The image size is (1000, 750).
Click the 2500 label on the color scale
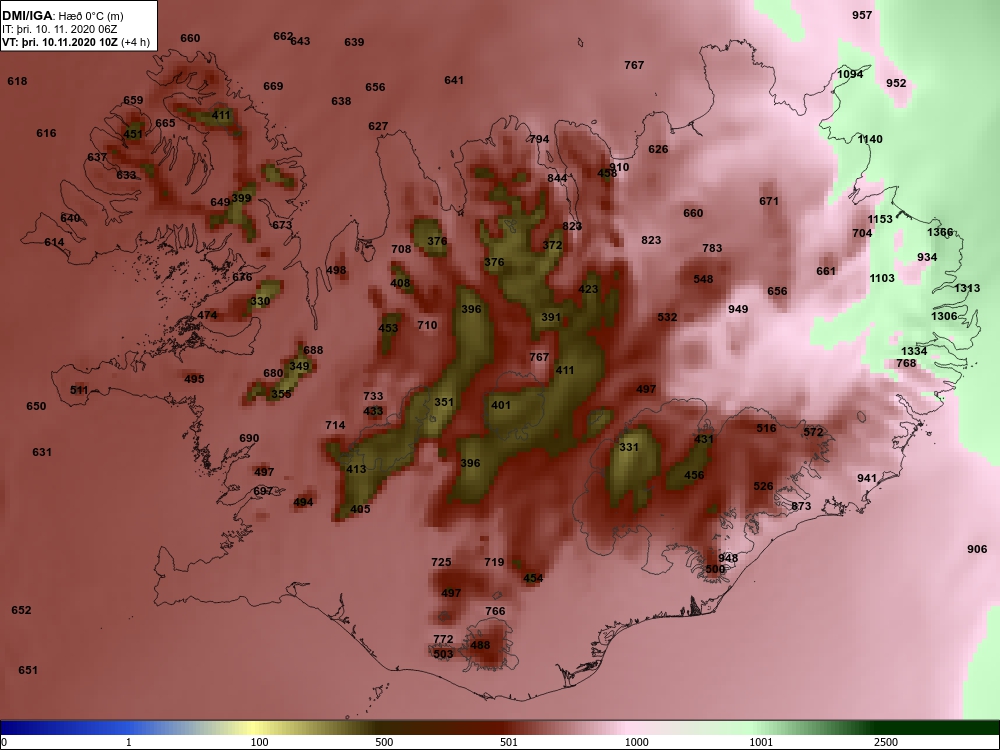click(886, 742)
